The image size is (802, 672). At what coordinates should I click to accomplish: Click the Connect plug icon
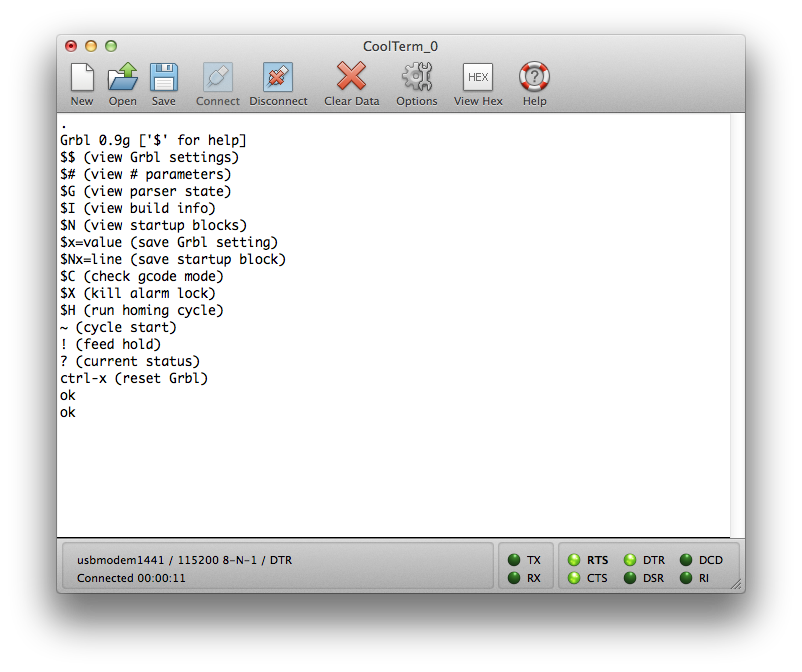pos(218,78)
